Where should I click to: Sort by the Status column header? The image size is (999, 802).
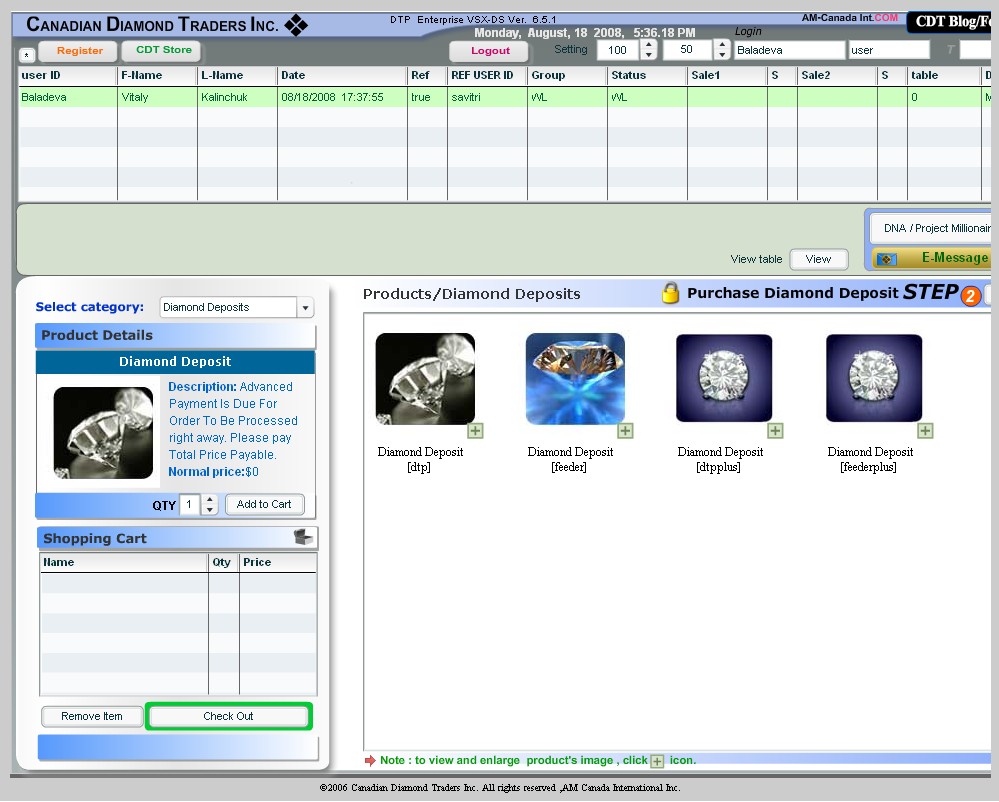tap(647, 76)
